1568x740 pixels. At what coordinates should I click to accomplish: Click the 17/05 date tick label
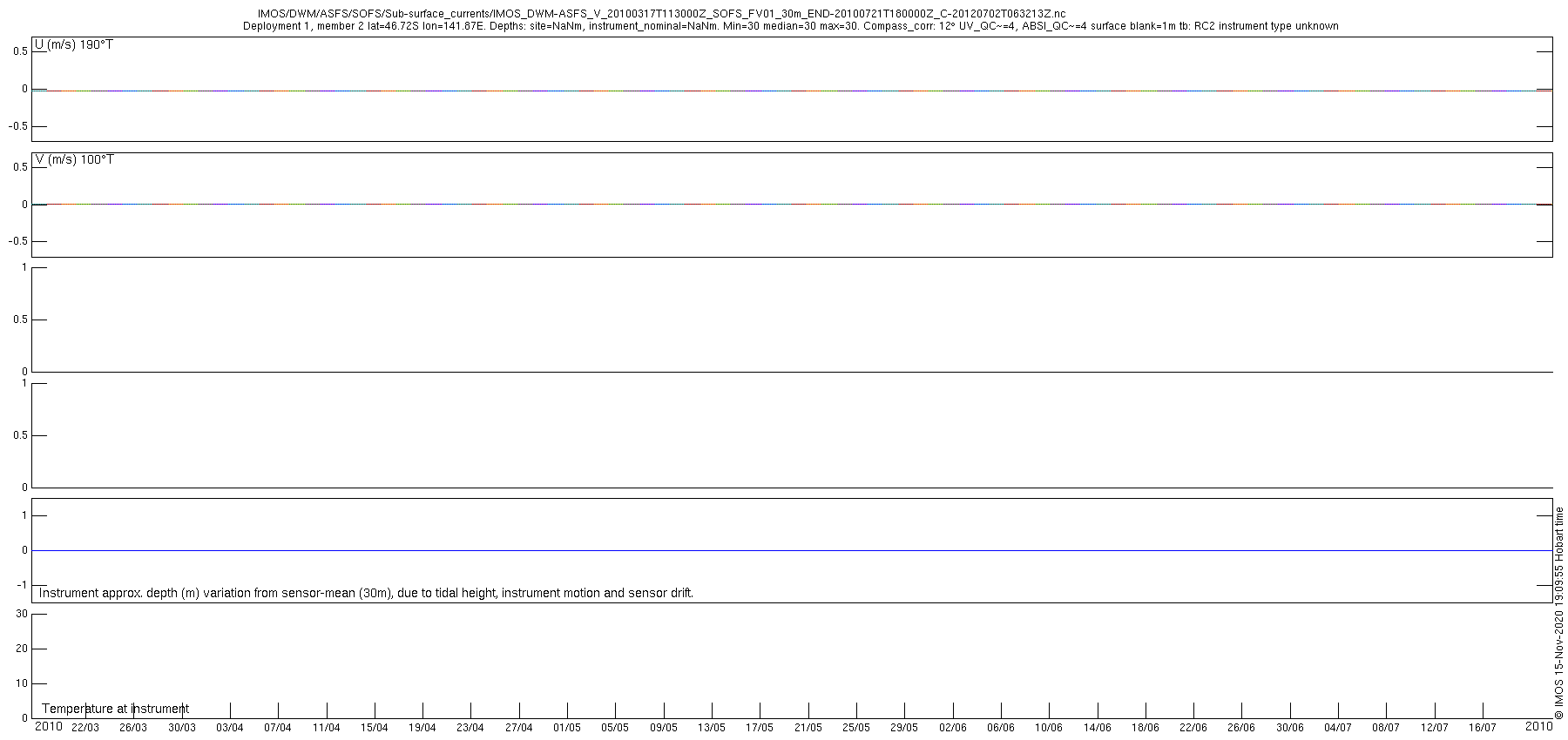pos(760,728)
